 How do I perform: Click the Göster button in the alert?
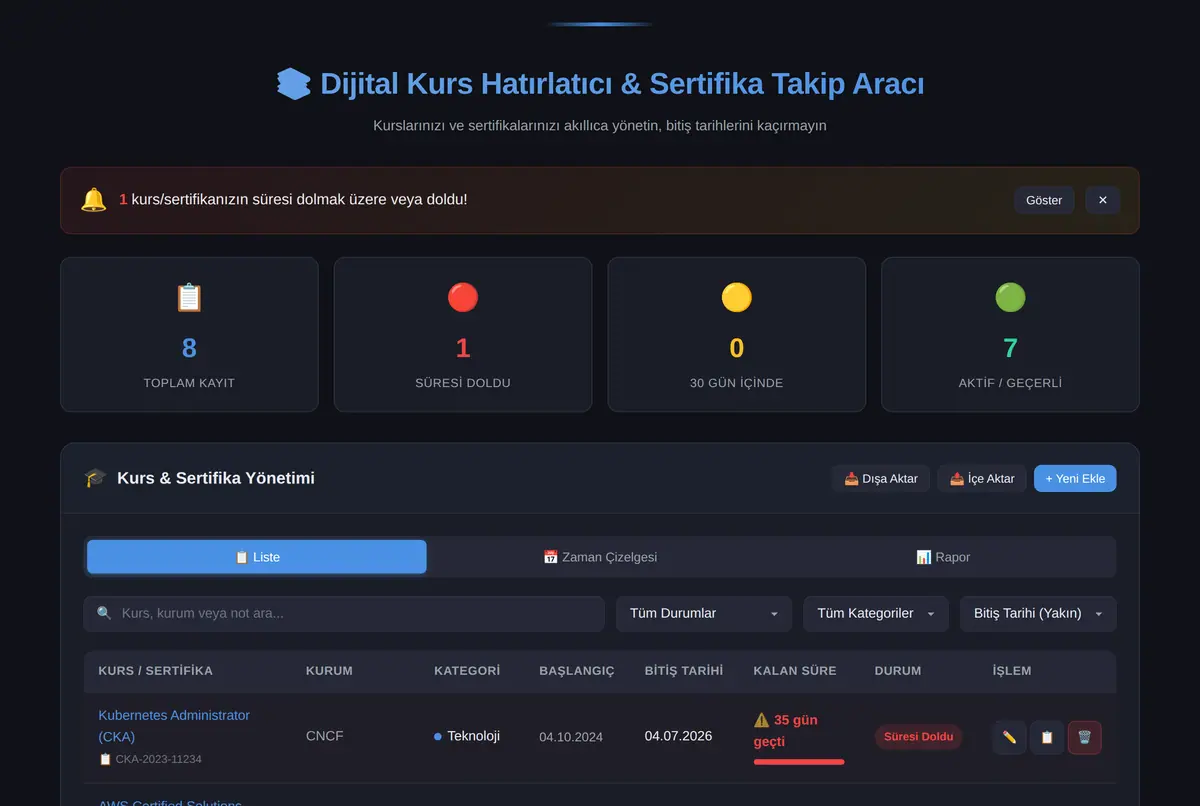tap(1044, 200)
